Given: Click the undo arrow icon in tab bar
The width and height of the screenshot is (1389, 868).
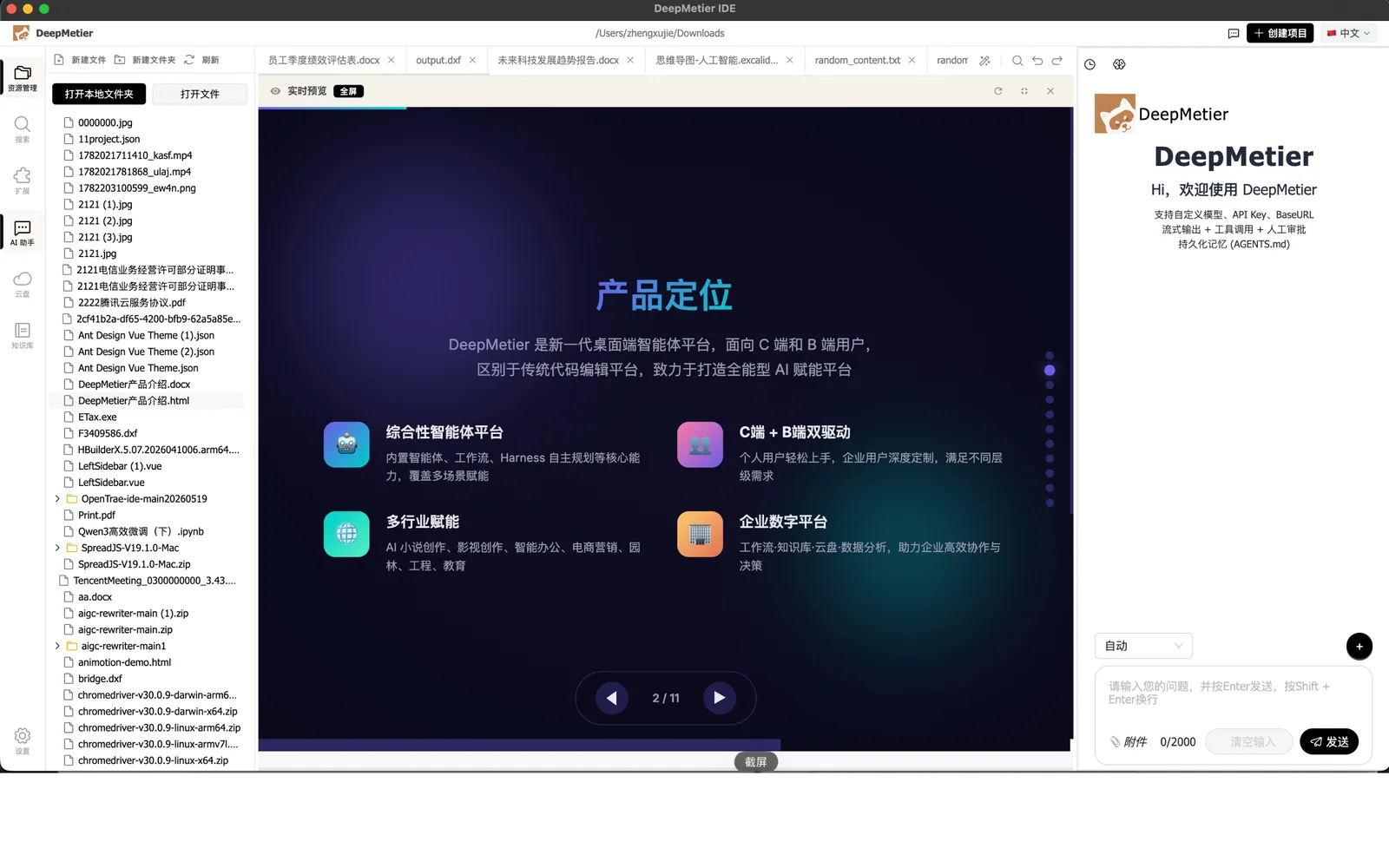Looking at the screenshot, I should click(x=1037, y=61).
